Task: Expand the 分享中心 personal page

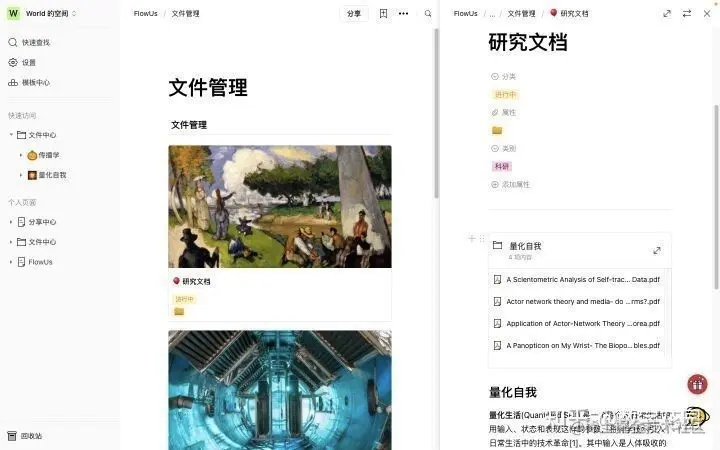Action: (x=11, y=222)
